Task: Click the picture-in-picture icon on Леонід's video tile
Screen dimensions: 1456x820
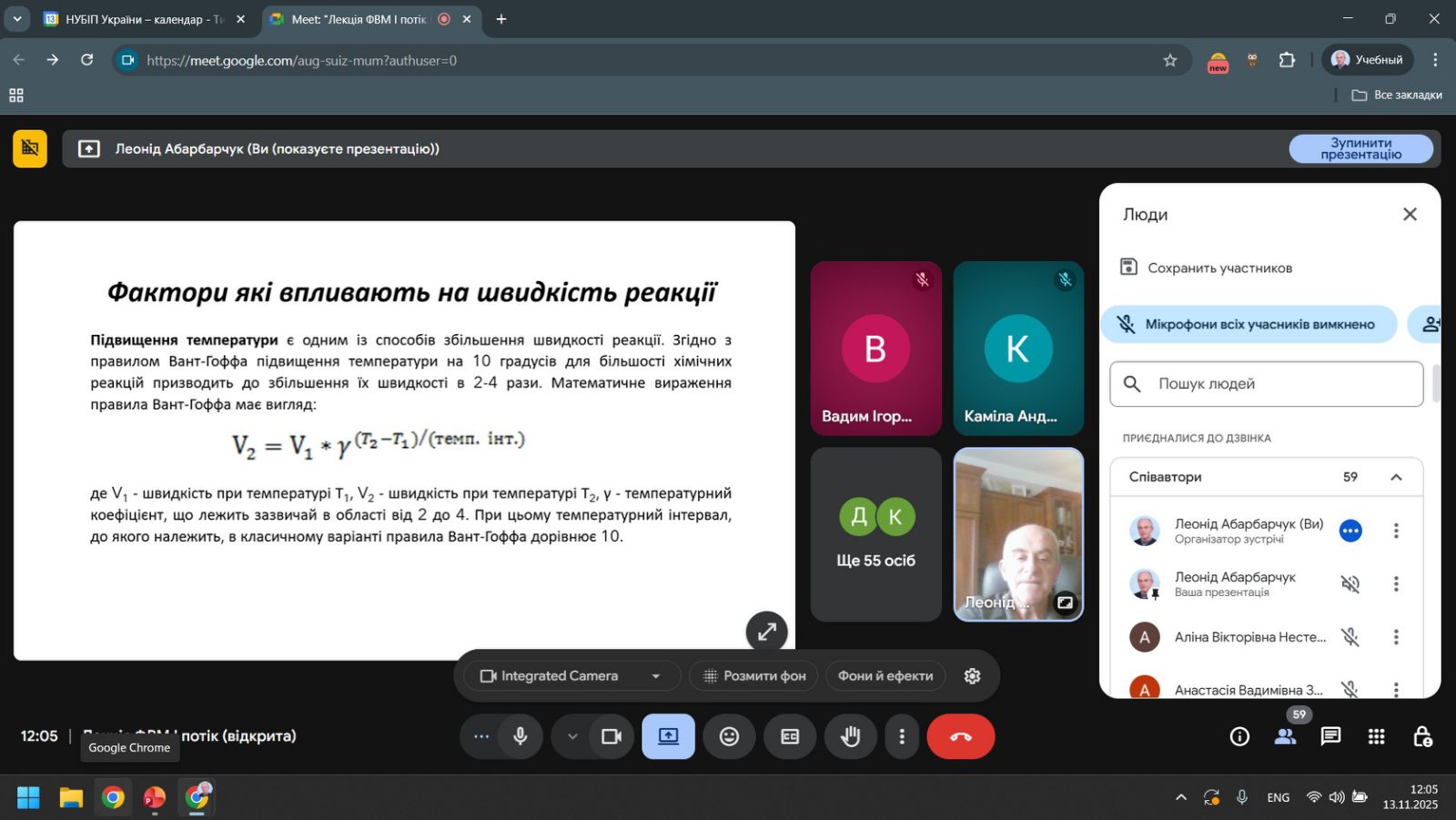Action: point(1065,602)
